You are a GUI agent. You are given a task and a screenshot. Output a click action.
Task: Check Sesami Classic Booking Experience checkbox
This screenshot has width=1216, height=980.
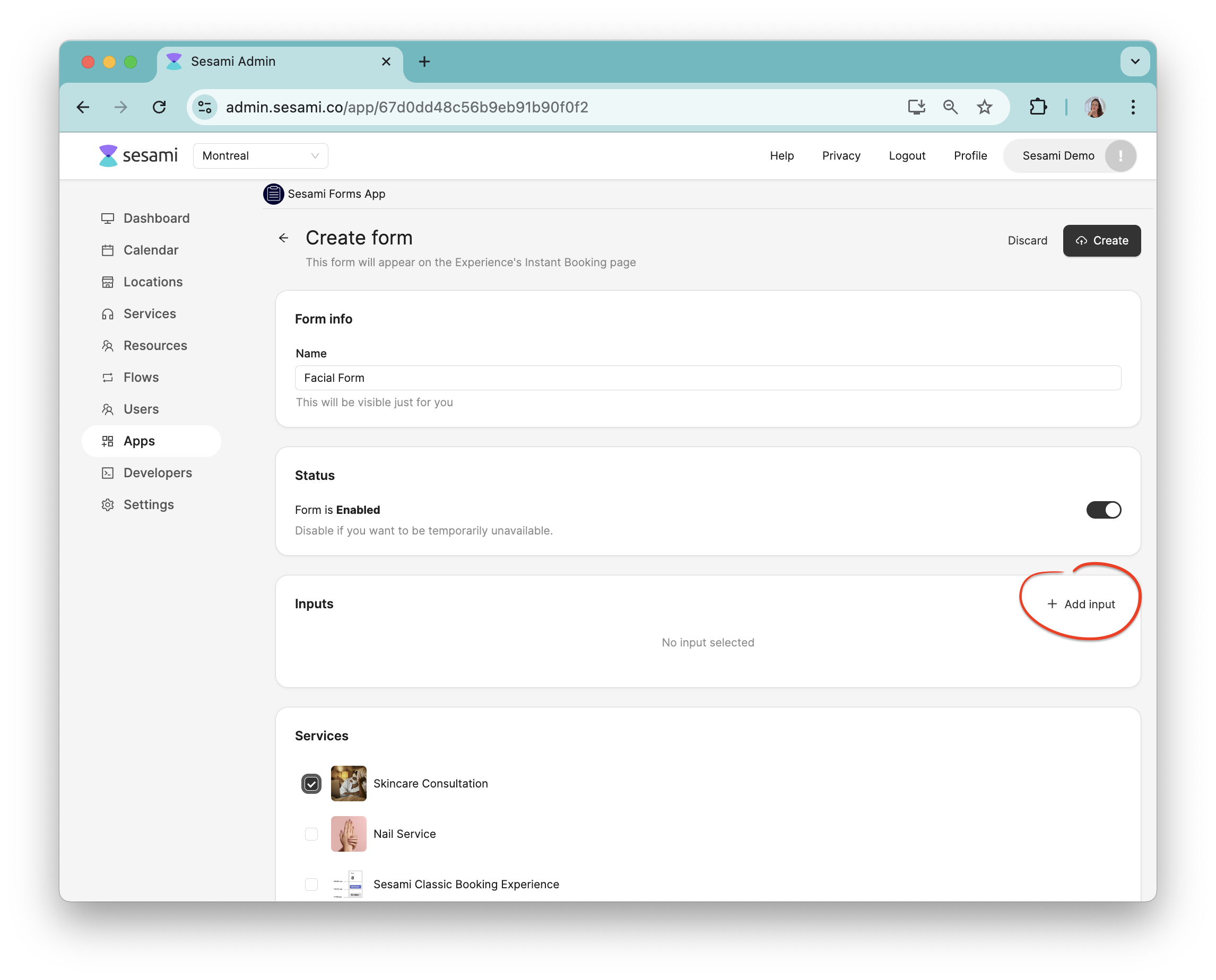tap(311, 884)
